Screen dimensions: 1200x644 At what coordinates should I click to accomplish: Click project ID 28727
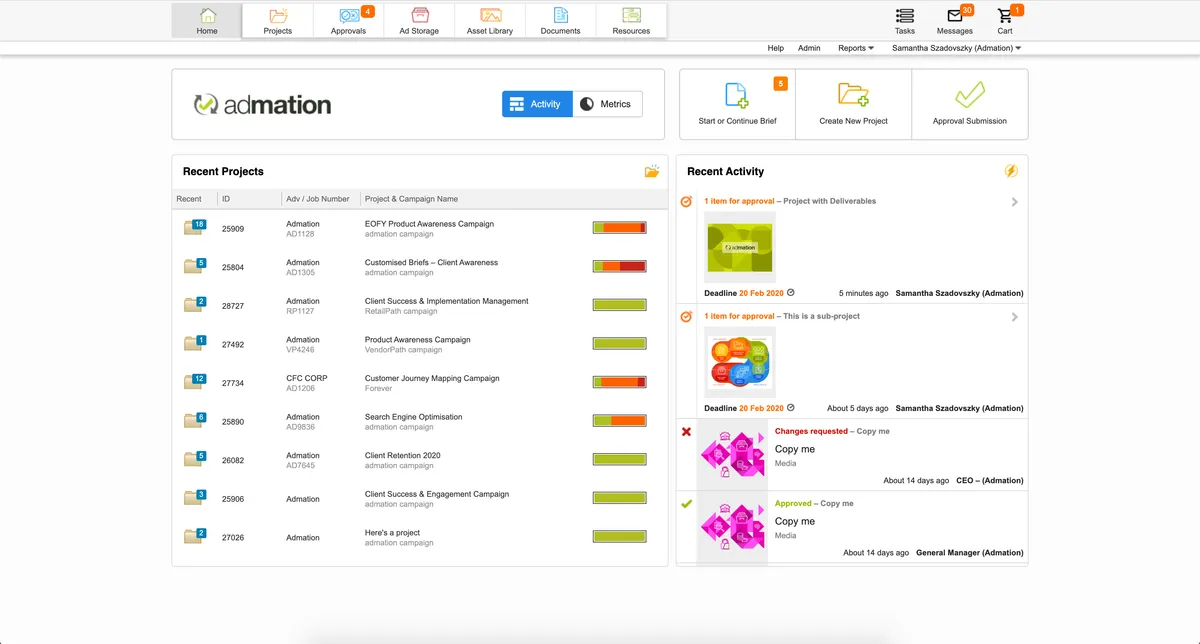point(233,305)
